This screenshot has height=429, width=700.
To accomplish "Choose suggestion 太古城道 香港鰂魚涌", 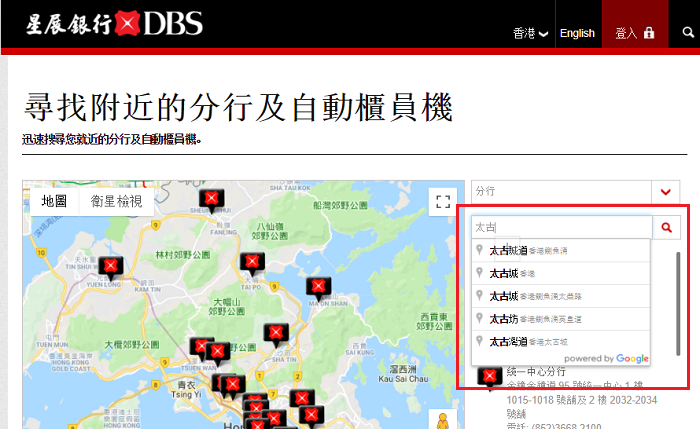I will pos(561,250).
